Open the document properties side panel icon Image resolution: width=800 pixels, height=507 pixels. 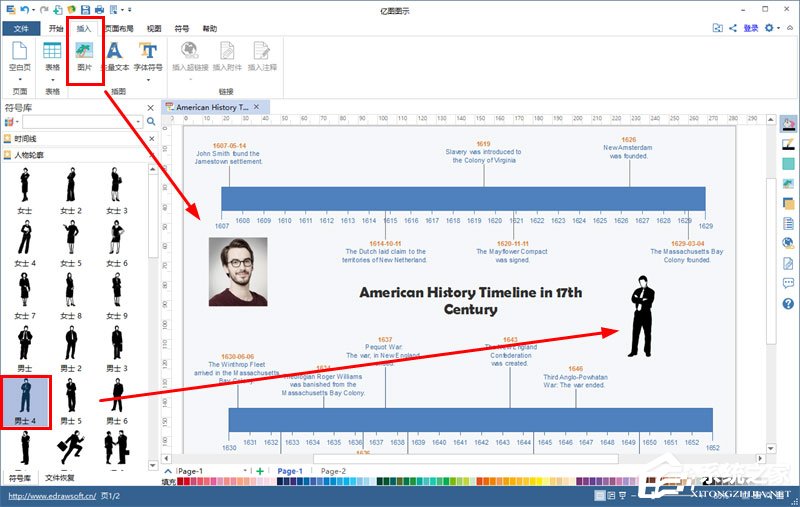click(x=788, y=223)
